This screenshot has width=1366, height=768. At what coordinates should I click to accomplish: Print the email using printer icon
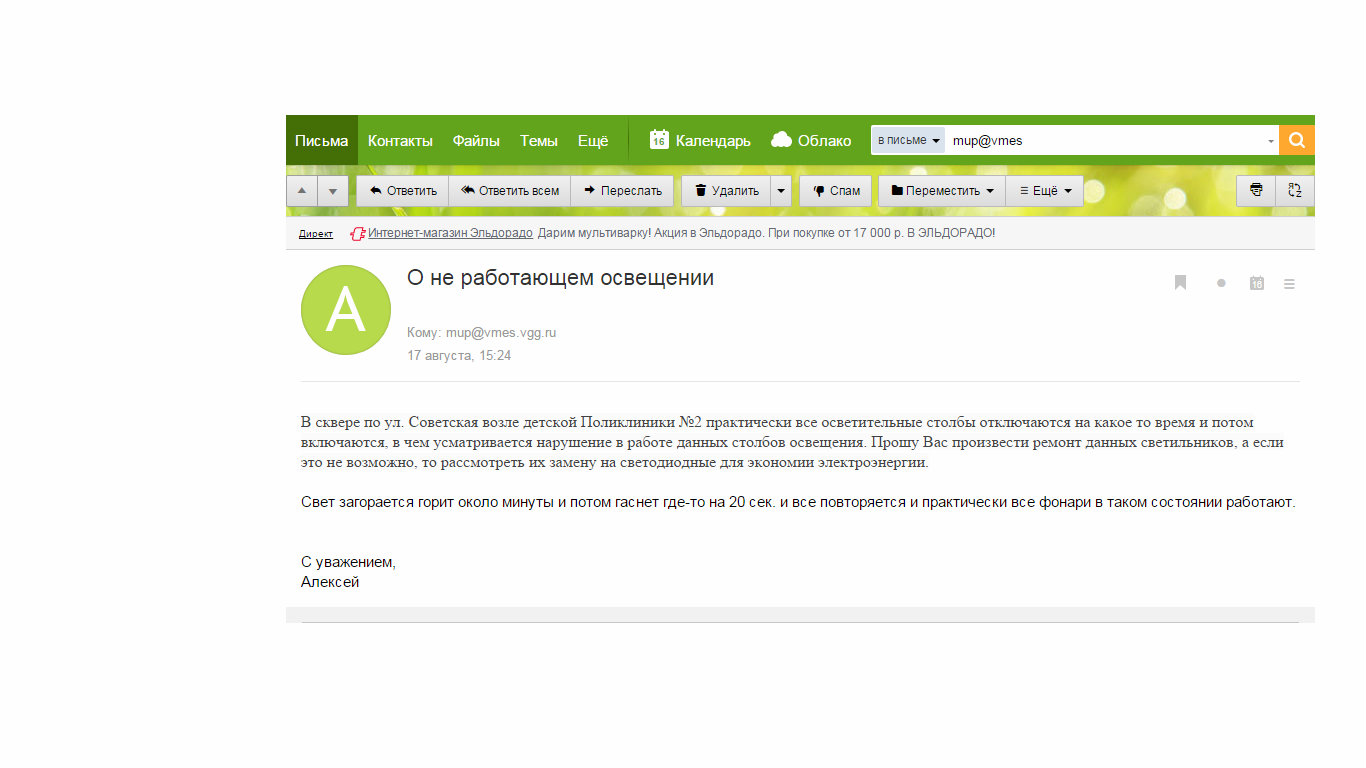click(x=1256, y=191)
